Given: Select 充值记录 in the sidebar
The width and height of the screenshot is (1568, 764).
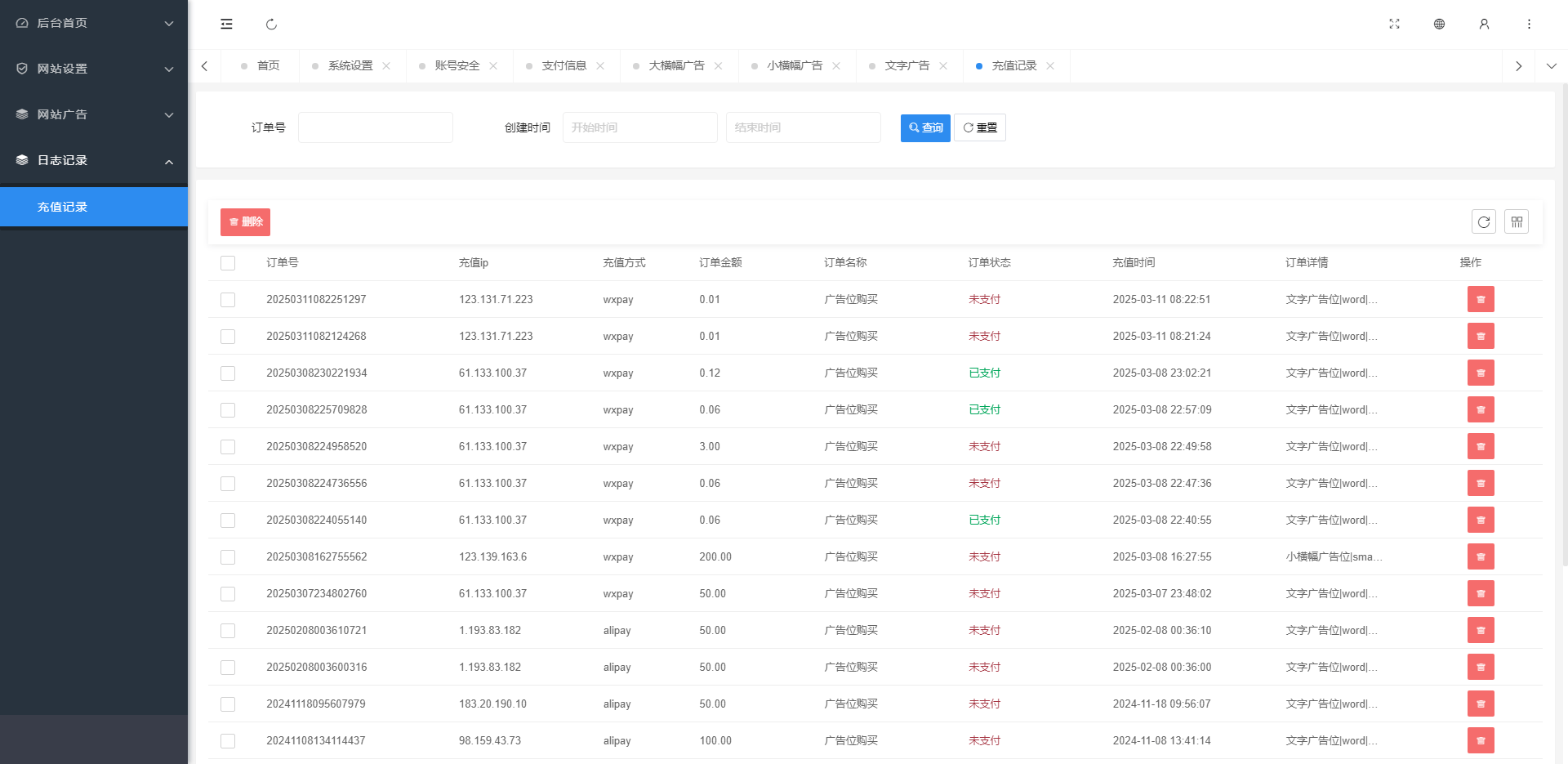Looking at the screenshot, I should pos(94,207).
